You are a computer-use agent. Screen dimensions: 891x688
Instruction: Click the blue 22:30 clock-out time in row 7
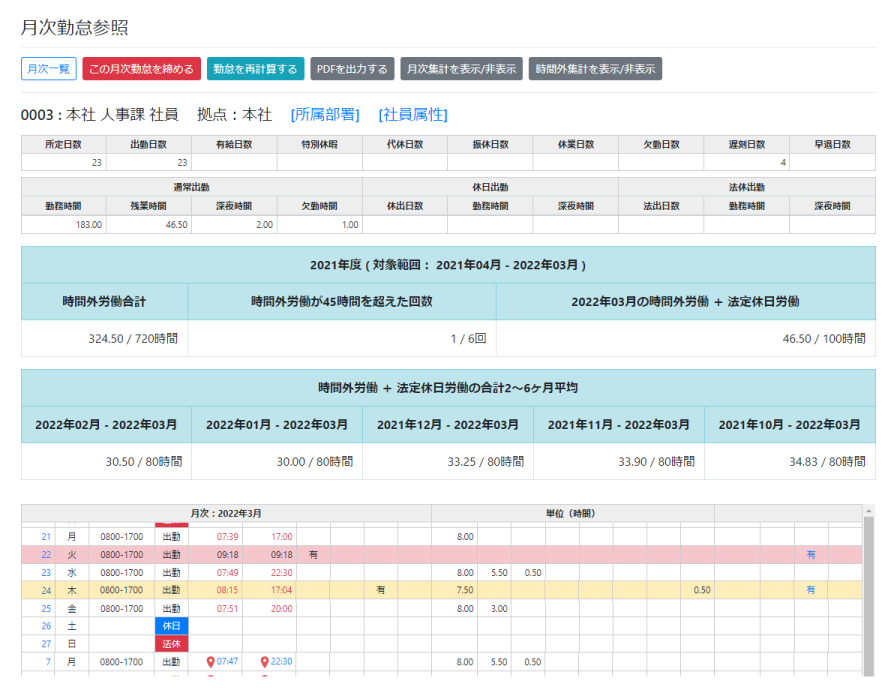pos(281,662)
